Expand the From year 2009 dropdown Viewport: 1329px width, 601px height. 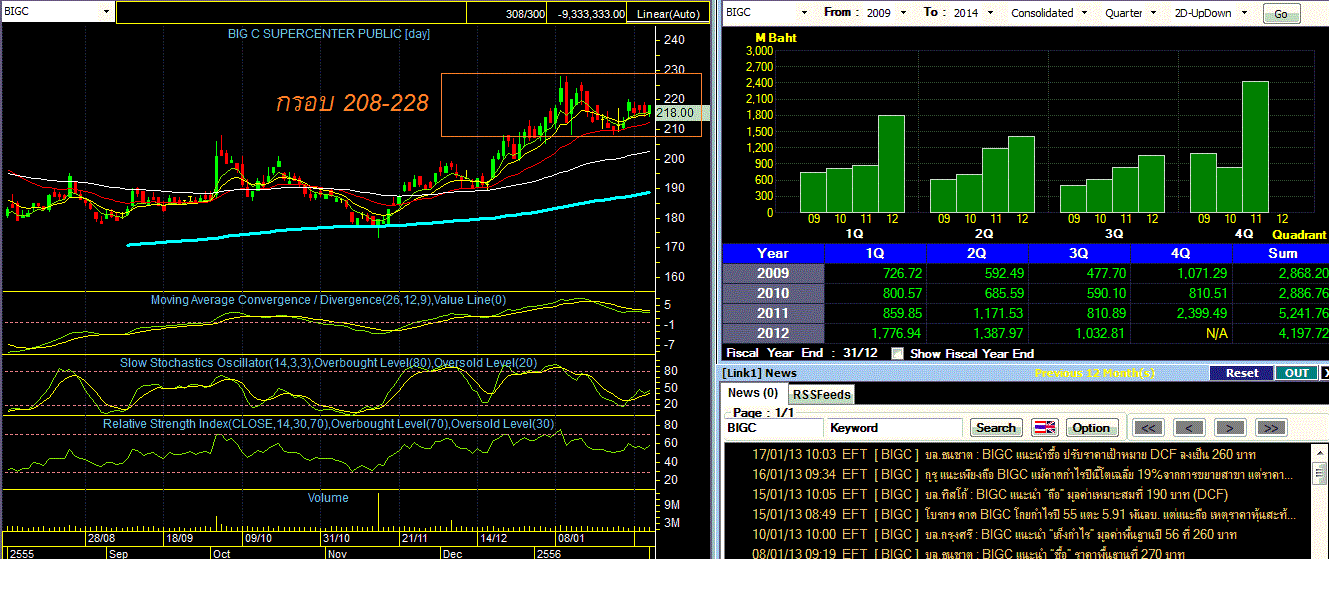tap(903, 13)
